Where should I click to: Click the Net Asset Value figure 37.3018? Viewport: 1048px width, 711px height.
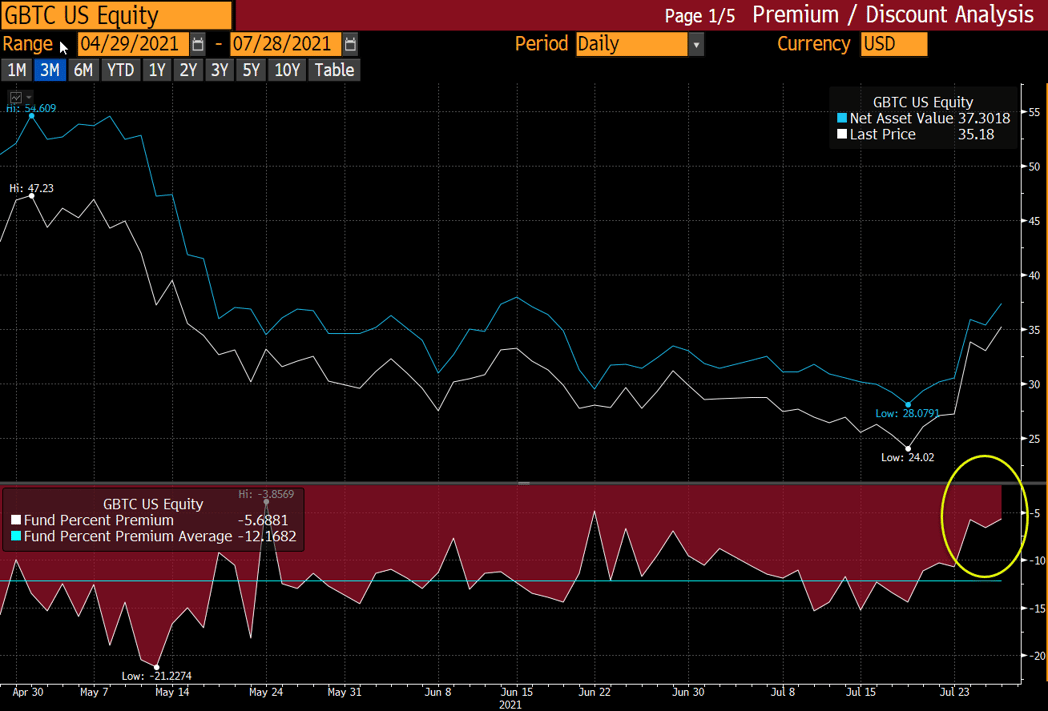(985, 118)
